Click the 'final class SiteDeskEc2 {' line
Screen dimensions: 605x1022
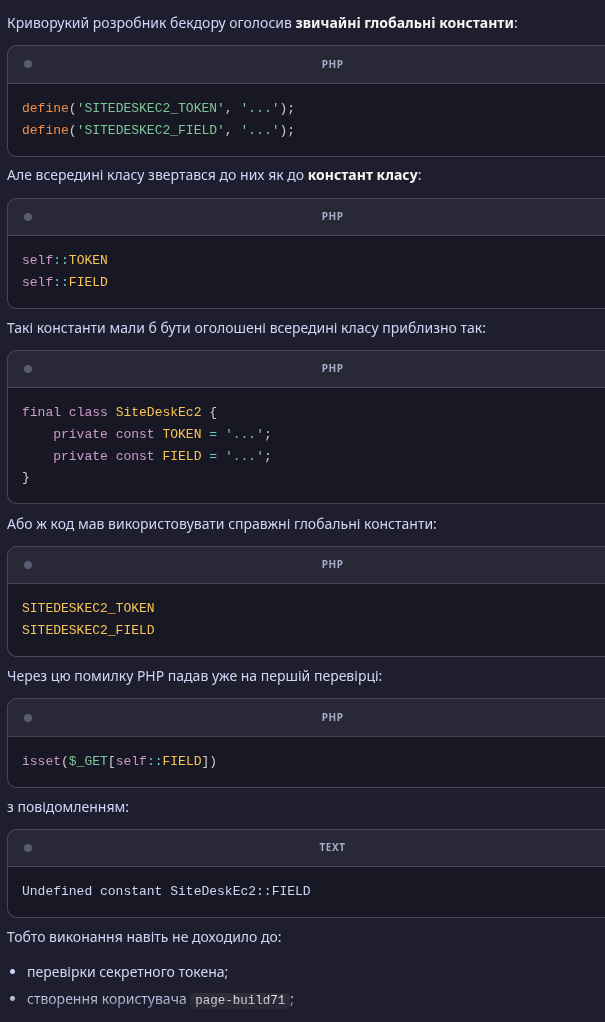click(x=119, y=412)
